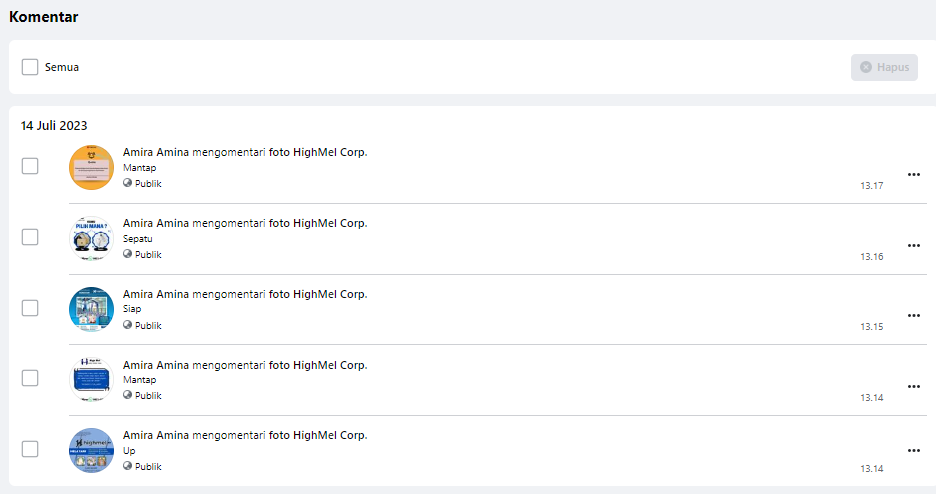Select checkbox for the 13.17 Mantap comment
This screenshot has width=936, height=494.
30,166
